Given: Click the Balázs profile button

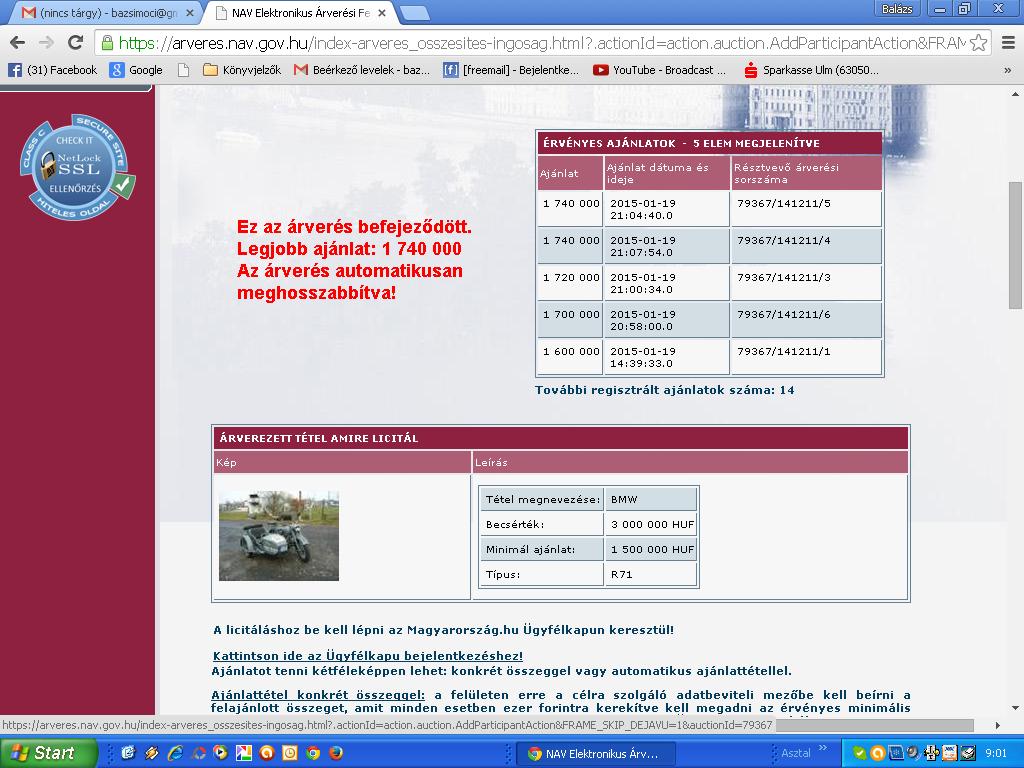Looking at the screenshot, I should click(x=895, y=9).
